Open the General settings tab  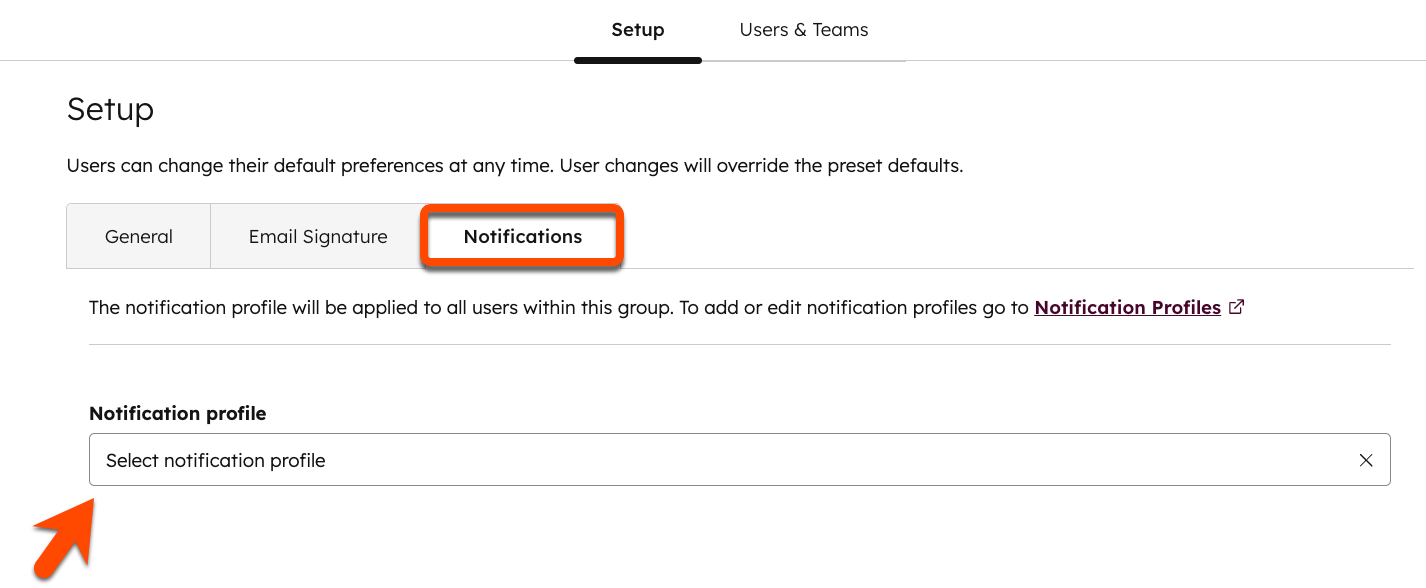click(x=138, y=236)
